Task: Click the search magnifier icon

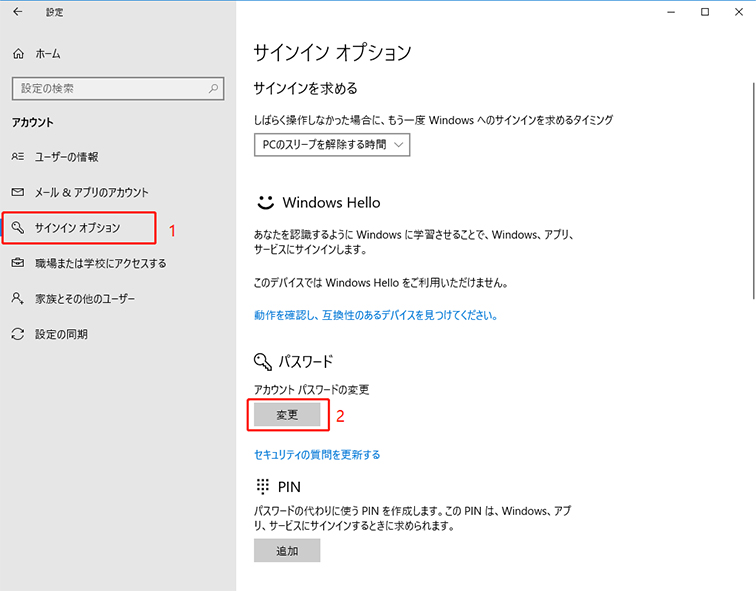Action: (213, 88)
